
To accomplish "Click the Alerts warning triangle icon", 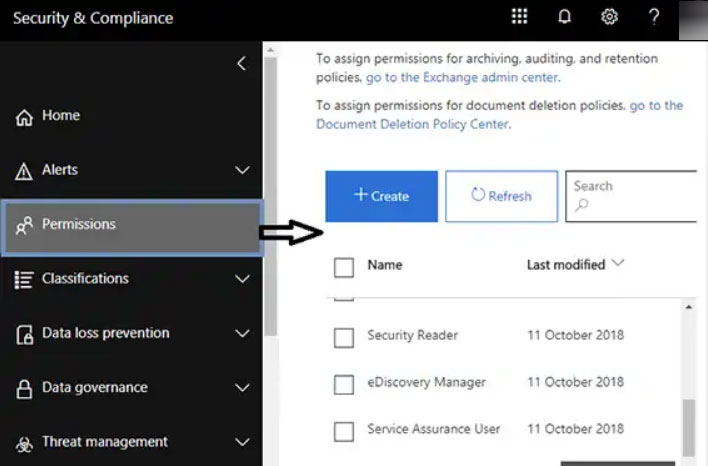I will click(x=23, y=171).
